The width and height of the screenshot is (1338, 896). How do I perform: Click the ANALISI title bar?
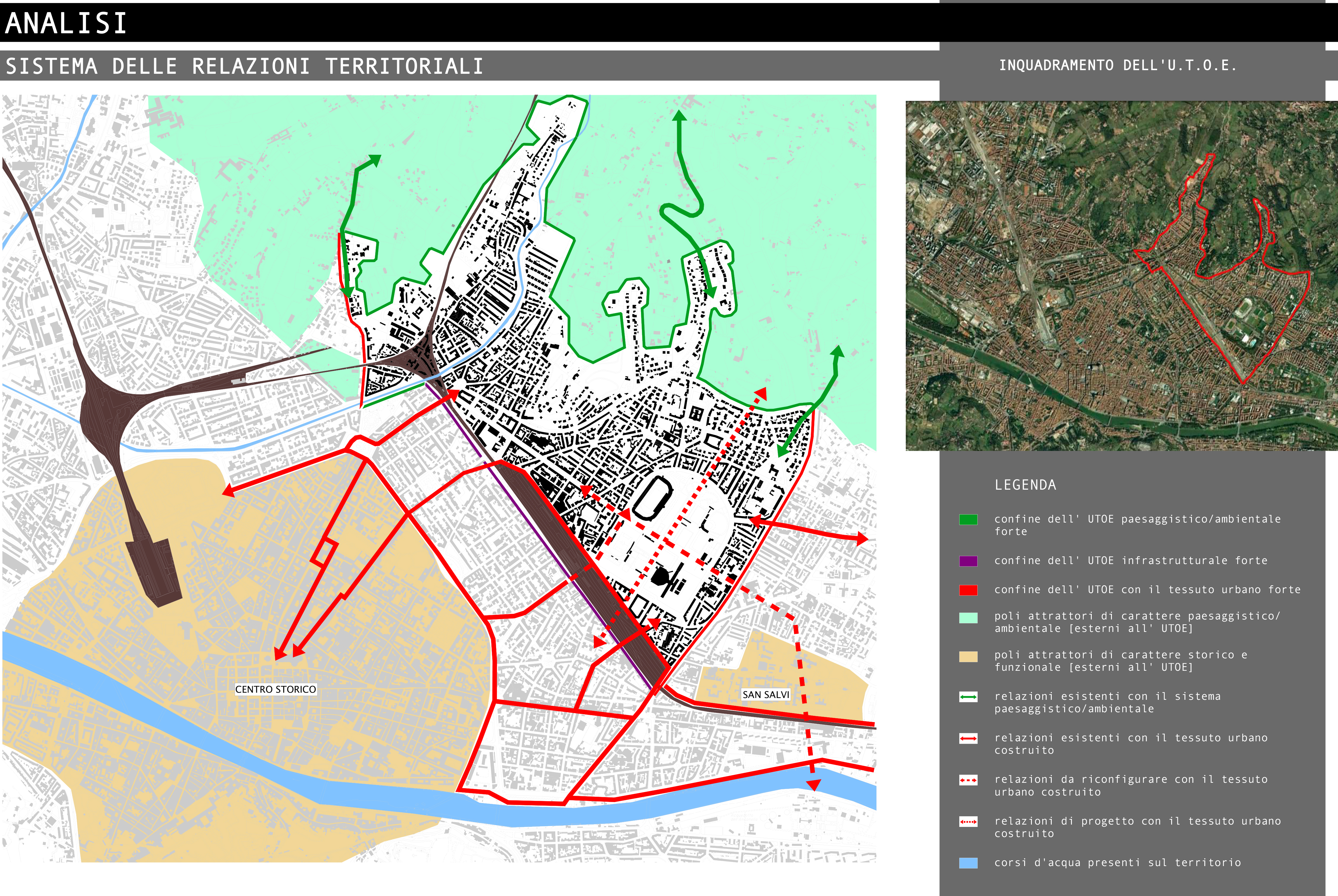click(x=66, y=23)
